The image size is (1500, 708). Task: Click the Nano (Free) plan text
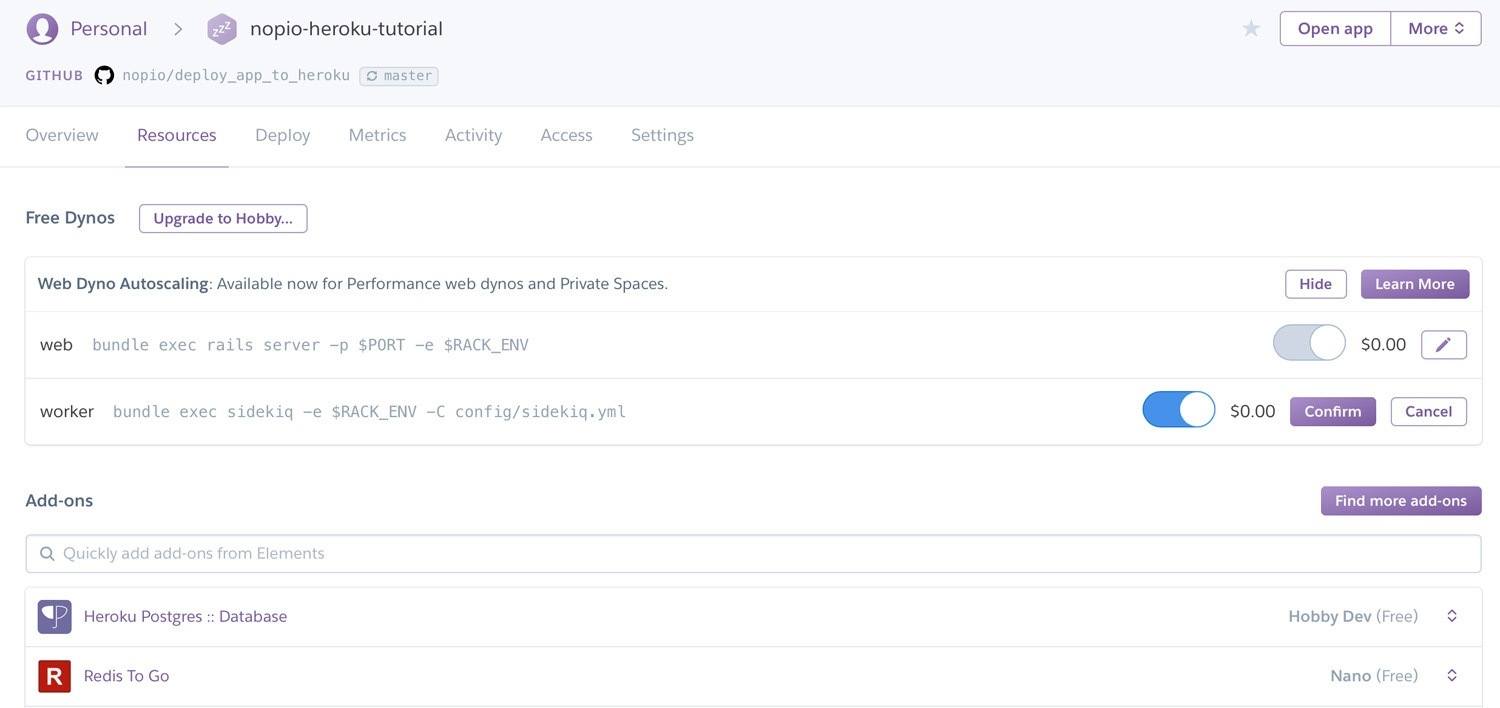pyautogui.click(x=1374, y=676)
